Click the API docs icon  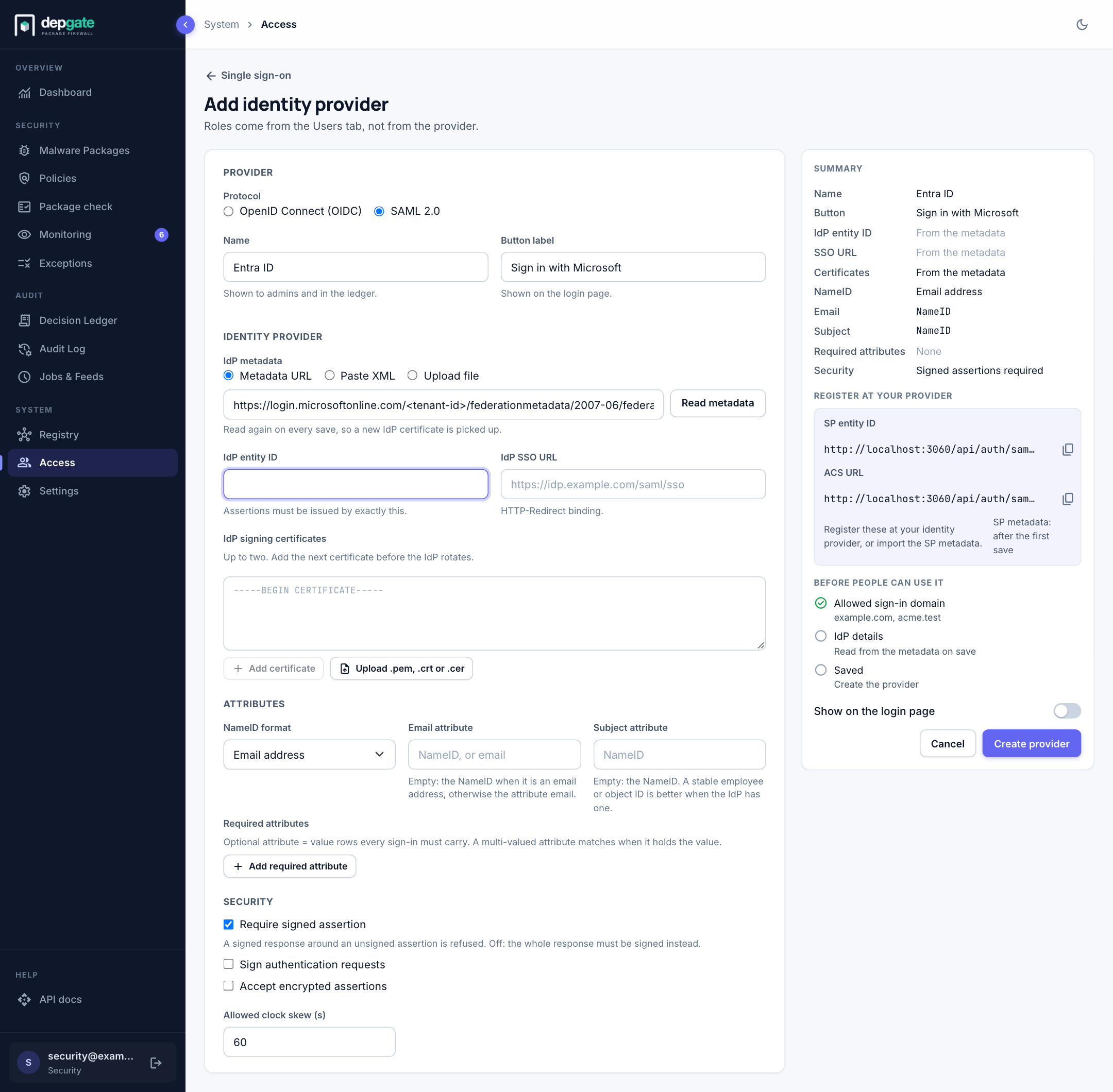click(x=24, y=1000)
